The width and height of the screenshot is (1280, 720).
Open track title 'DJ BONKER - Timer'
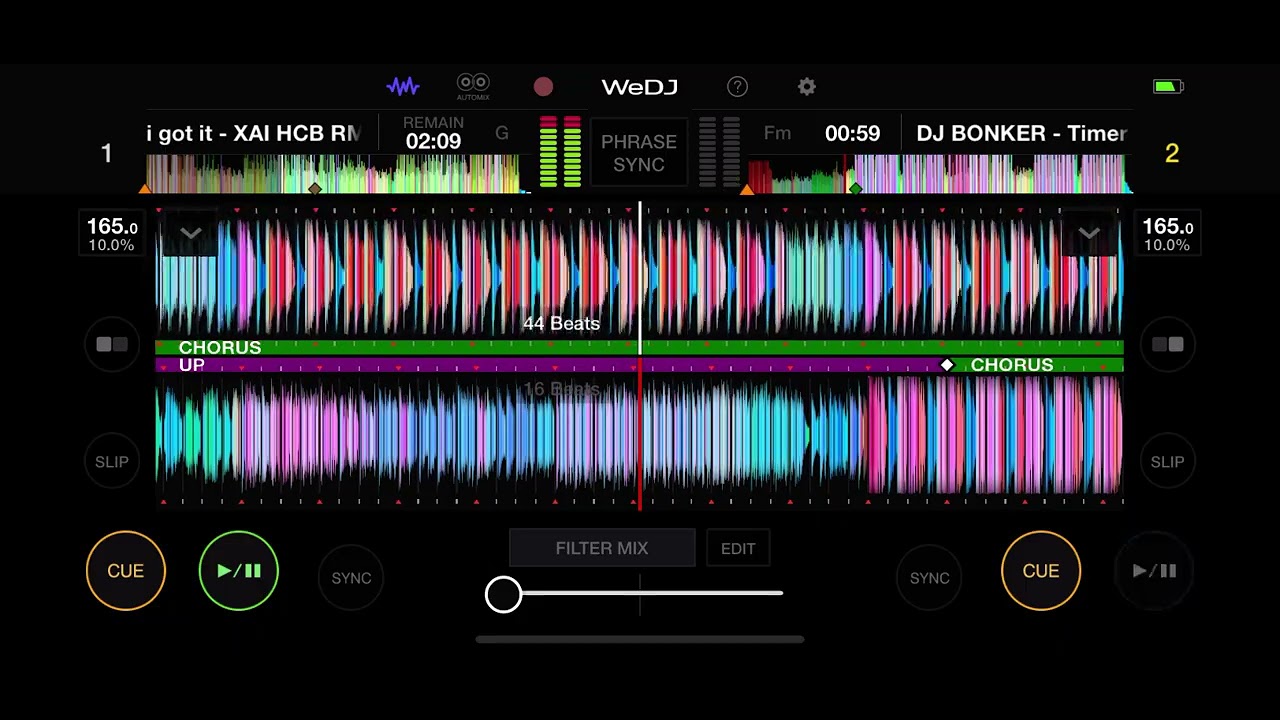coord(1022,133)
